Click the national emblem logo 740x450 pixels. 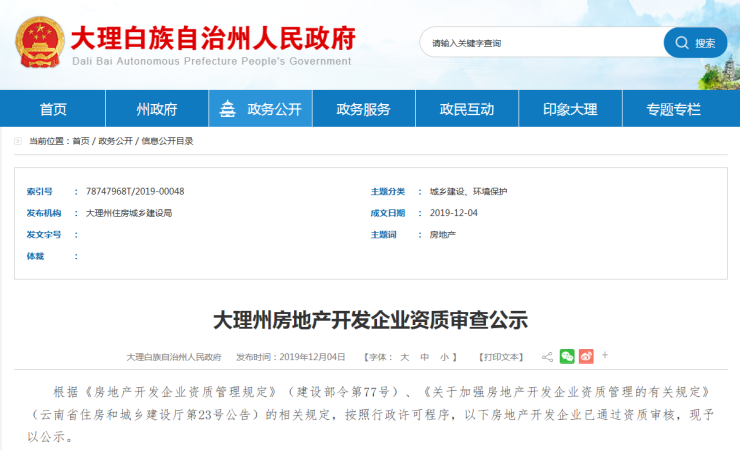pos(40,42)
